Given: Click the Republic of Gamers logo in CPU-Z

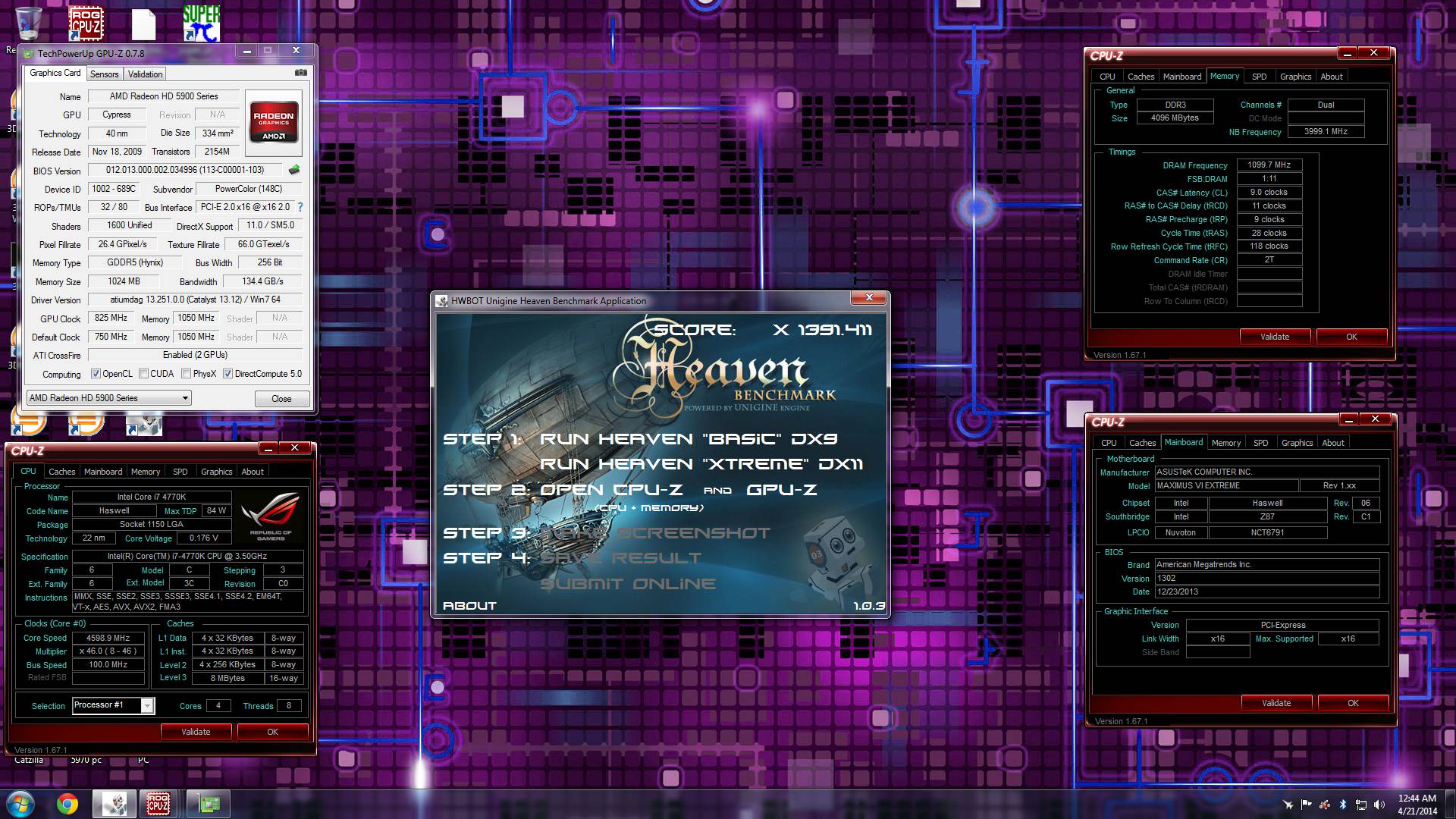Looking at the screenshot, I should (271, 517).
